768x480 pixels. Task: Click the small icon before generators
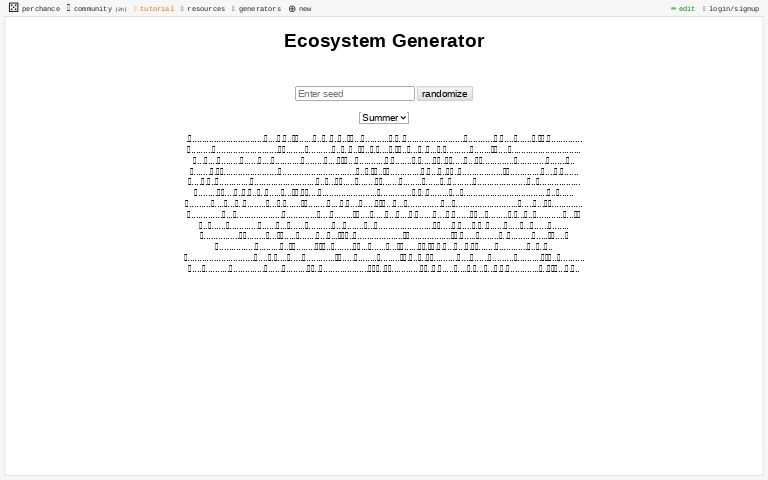(x=234, y=9)
